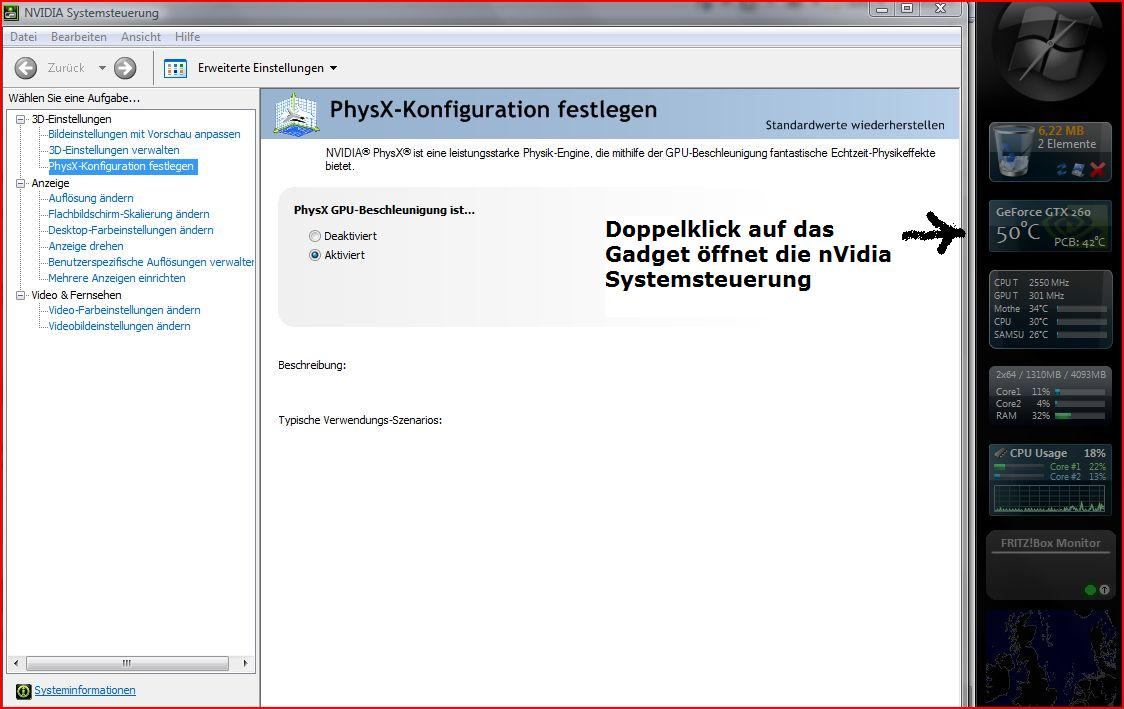Screen dimensions: 1124x709
Task: Click the PhysX header icon
Action: tap(295, 113)
